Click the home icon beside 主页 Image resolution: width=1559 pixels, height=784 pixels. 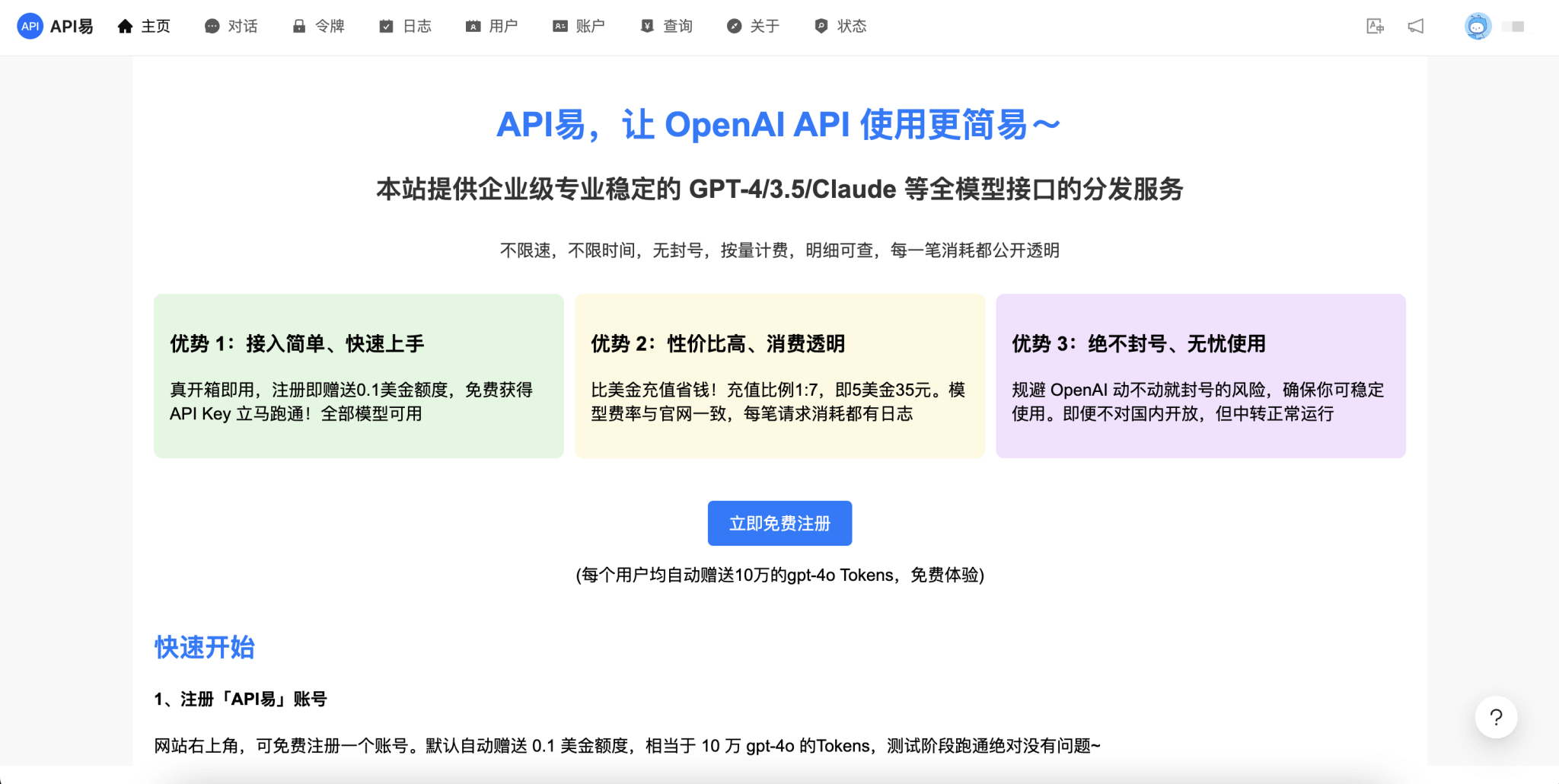tap(125, 25)
